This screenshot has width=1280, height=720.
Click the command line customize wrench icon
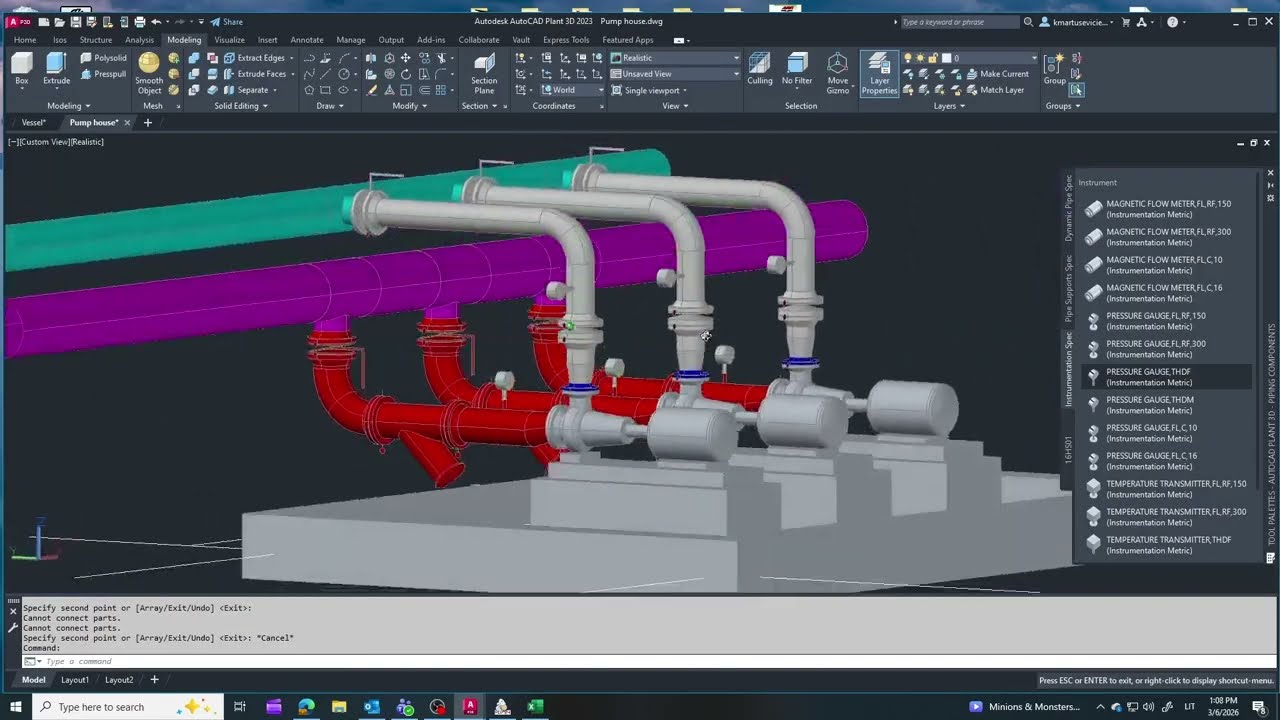[13, 629]
